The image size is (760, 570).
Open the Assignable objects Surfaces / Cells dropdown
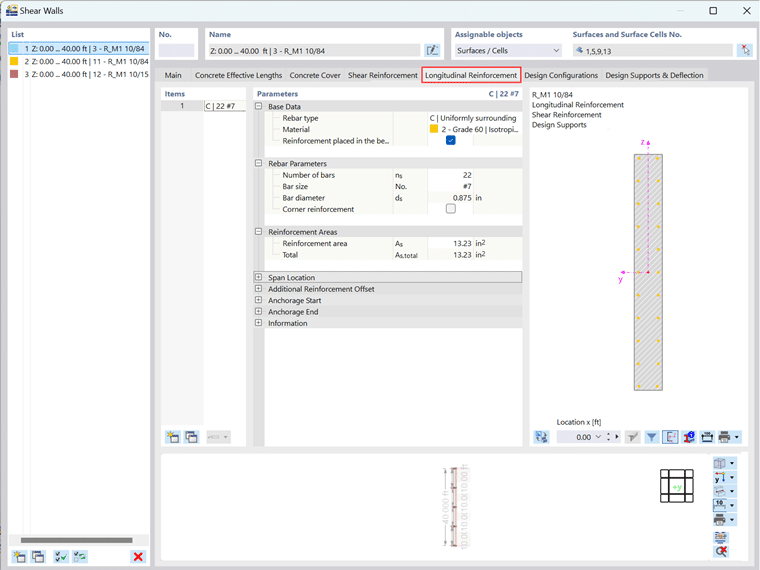[x=508, y=50]
